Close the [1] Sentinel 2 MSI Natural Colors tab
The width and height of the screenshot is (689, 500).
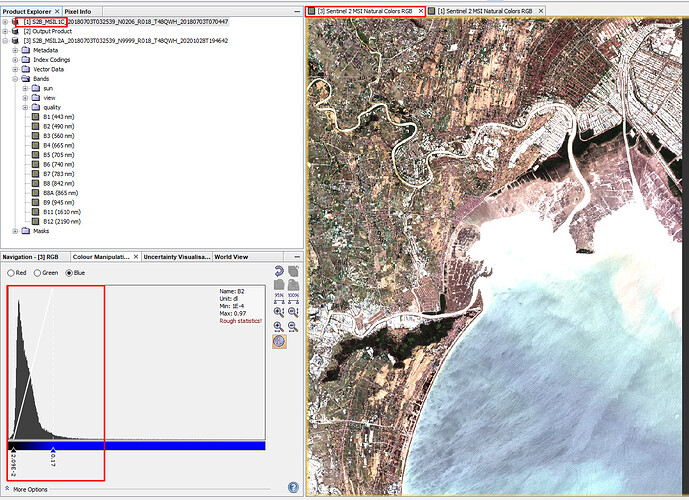tap(541, 11)
